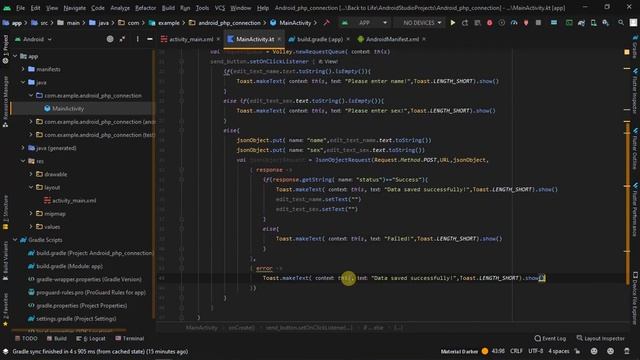The image size is (640, 360).
Task: Open the Project tool window side tab
Action: coord(5,49)
